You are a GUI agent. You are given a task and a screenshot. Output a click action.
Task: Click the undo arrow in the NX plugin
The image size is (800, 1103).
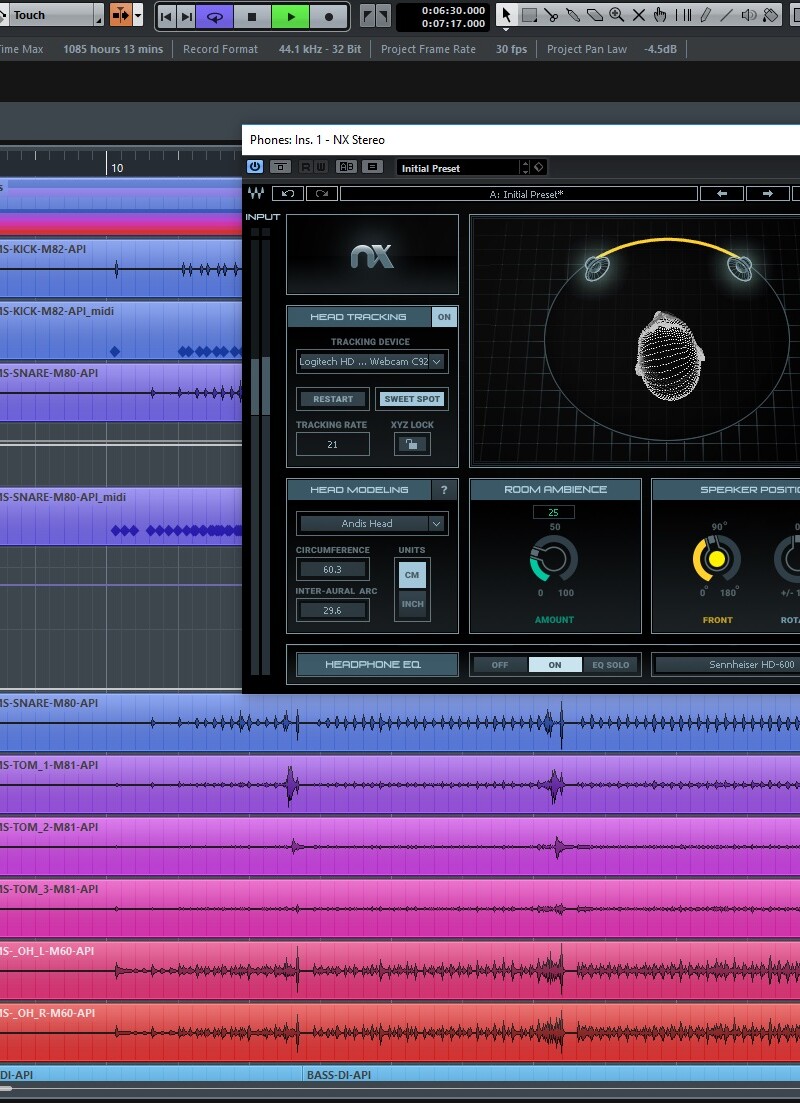[x=288, y=193]
